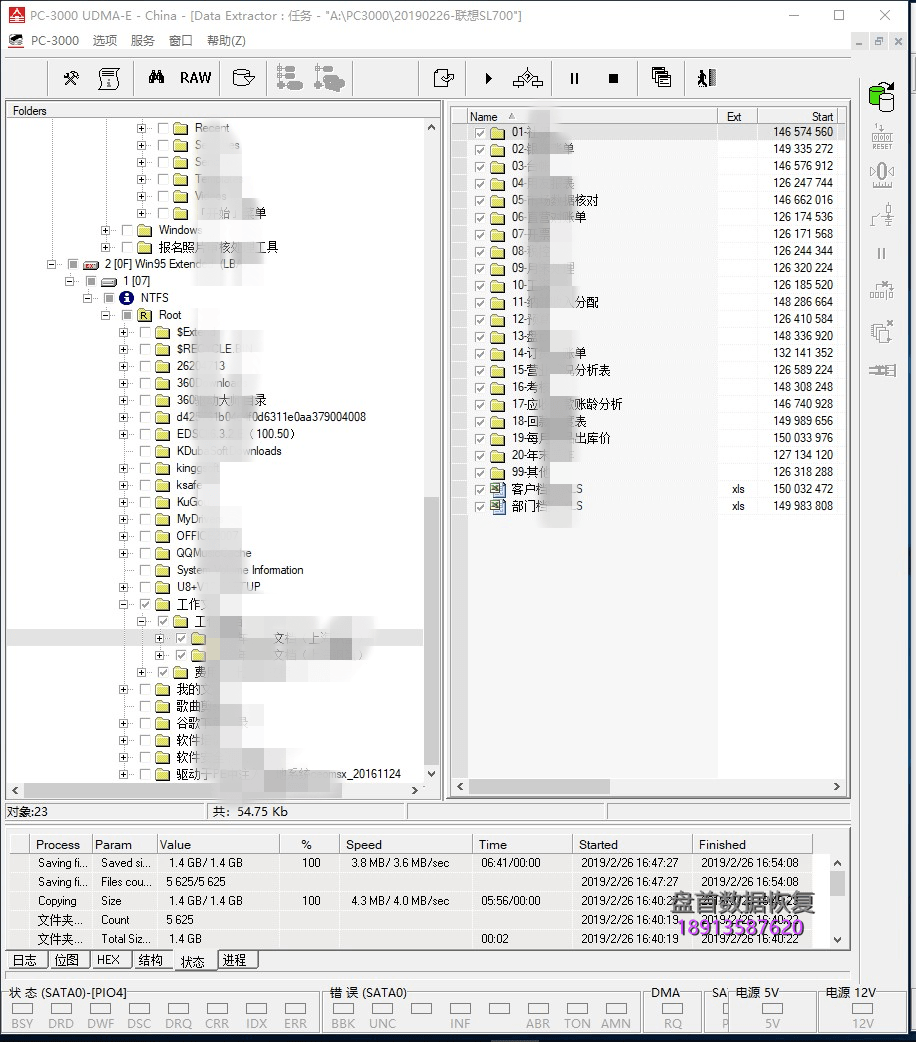Open the binoculars search tool
Viewport: 916px width, 1042px height.
click(x=156, y=78)
